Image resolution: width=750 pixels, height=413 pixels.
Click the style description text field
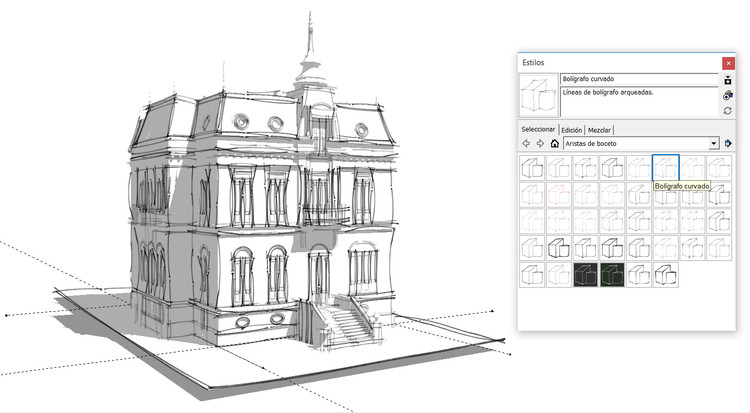click(x=639, y=100)
